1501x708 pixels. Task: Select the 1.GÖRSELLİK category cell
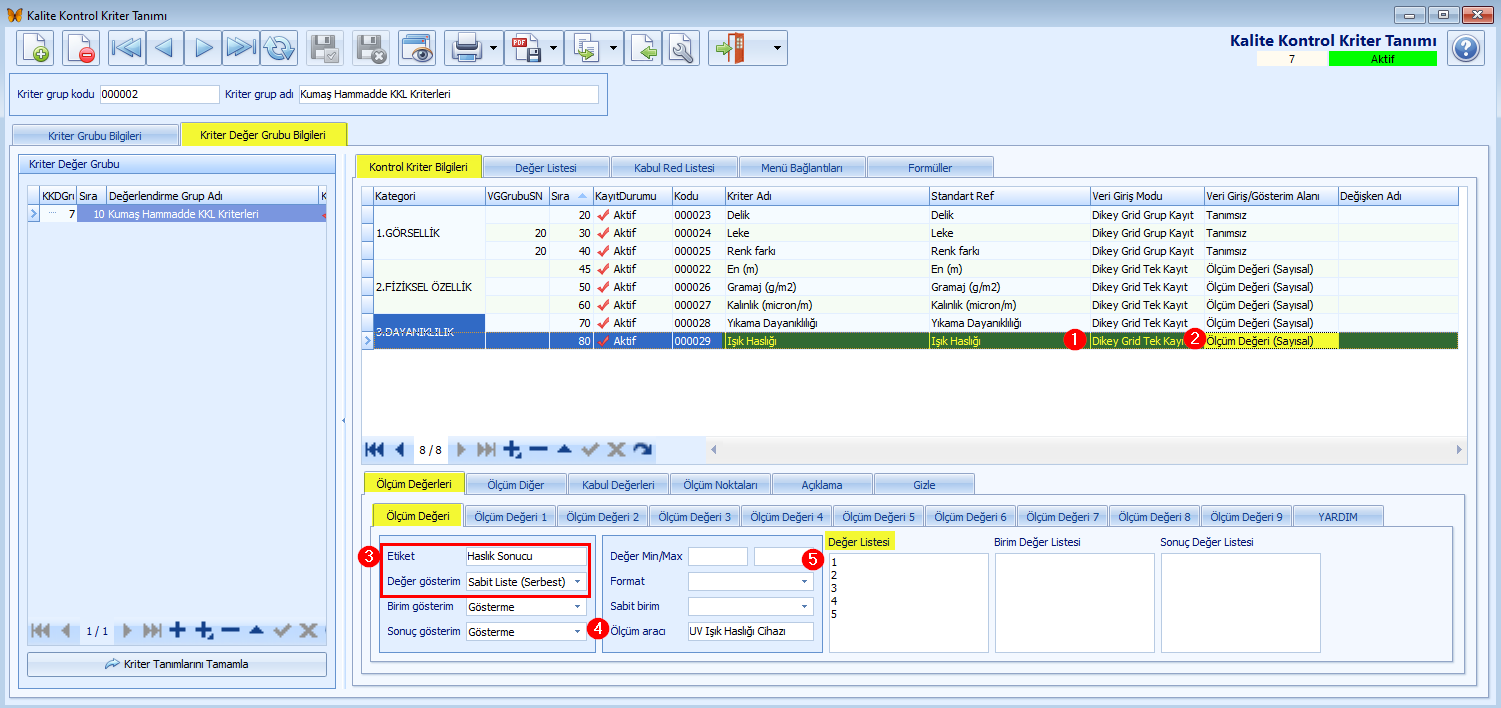429,233
